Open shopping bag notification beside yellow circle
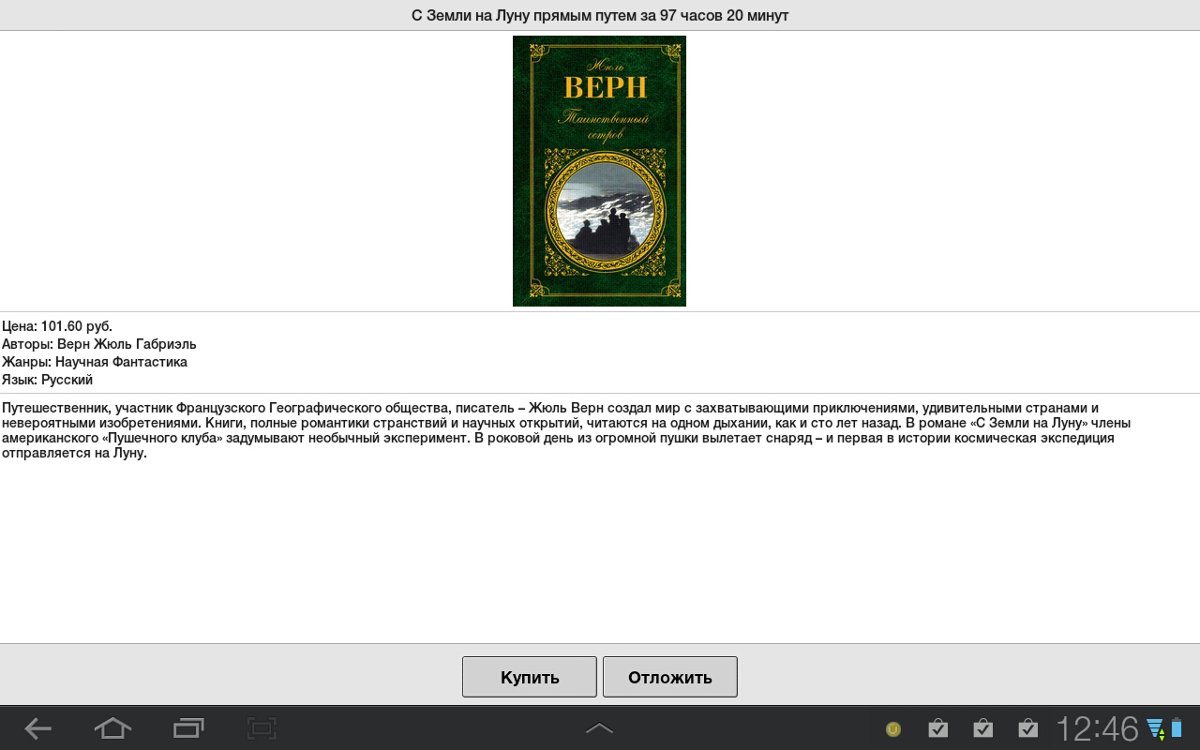1200x750 pixels. tap(938, 728)
